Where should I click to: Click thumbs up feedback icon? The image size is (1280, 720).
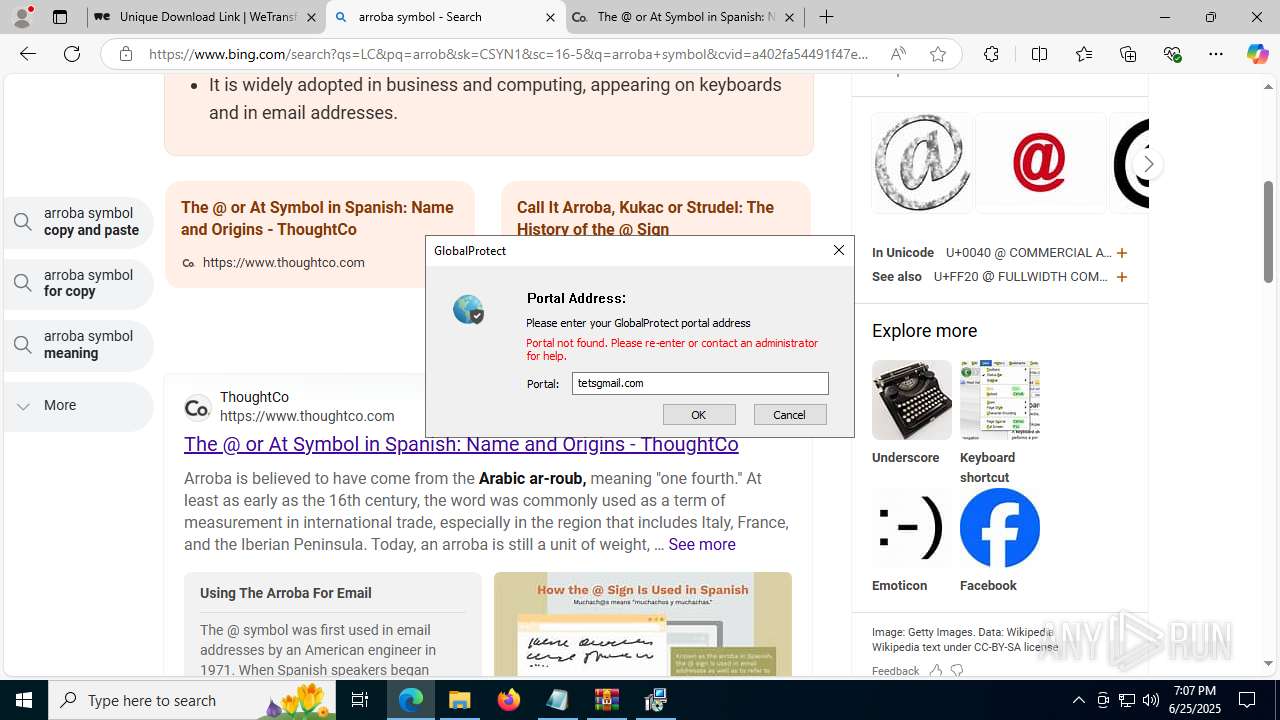tap(935, 671)
